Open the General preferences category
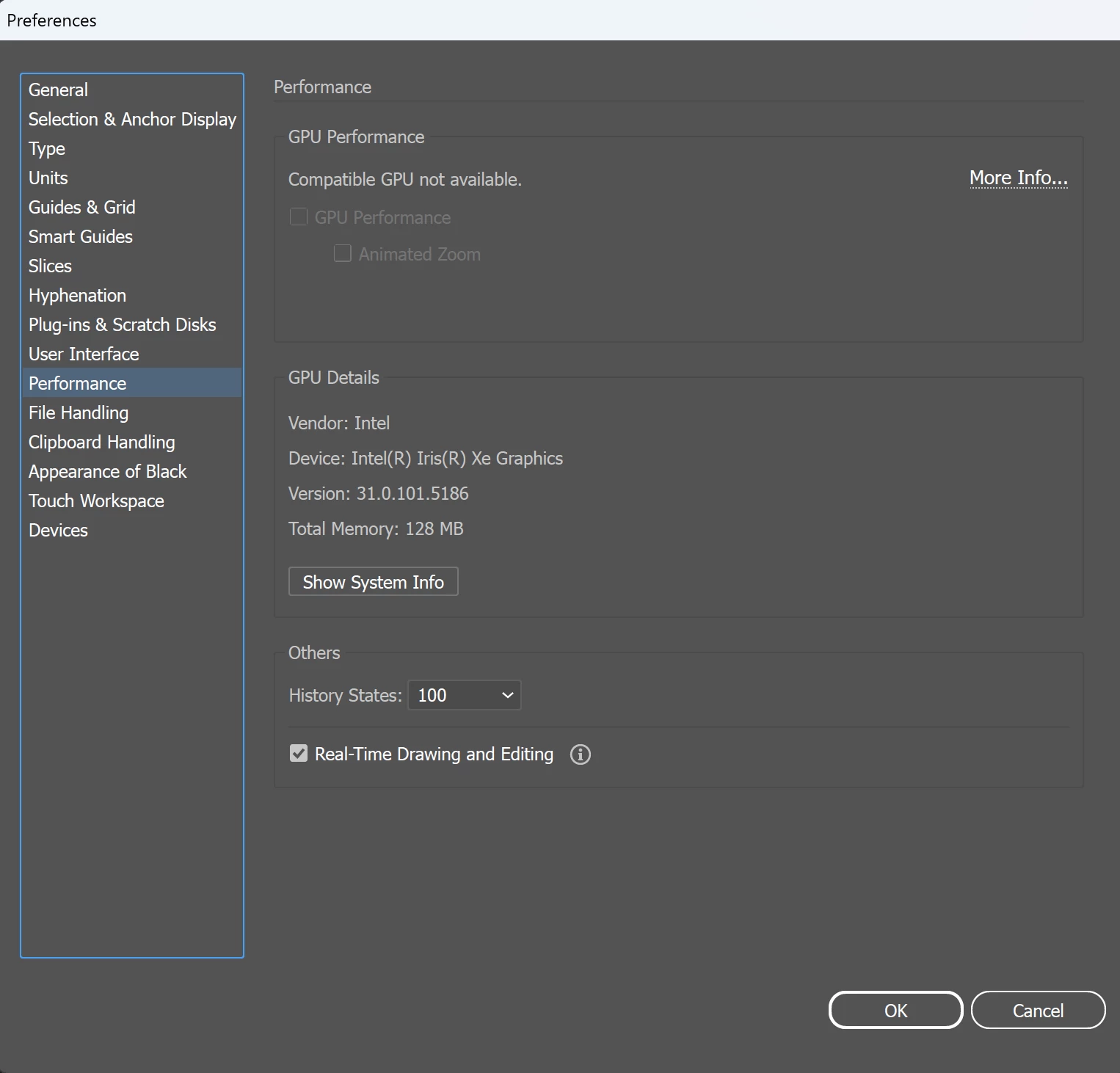 click(x=132, y=90)
